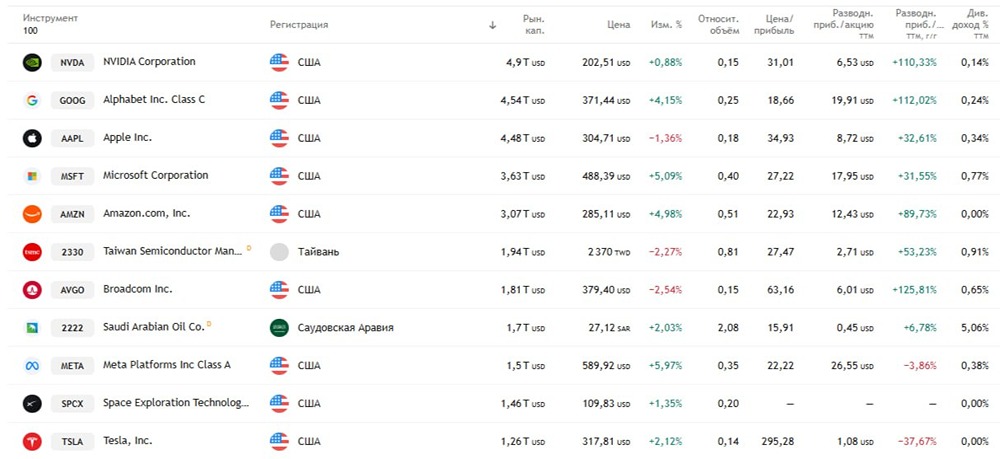Viewport: 1000px width, 459px height.
Task: Open Apple Inc. company link
Action: pos(128,138)
